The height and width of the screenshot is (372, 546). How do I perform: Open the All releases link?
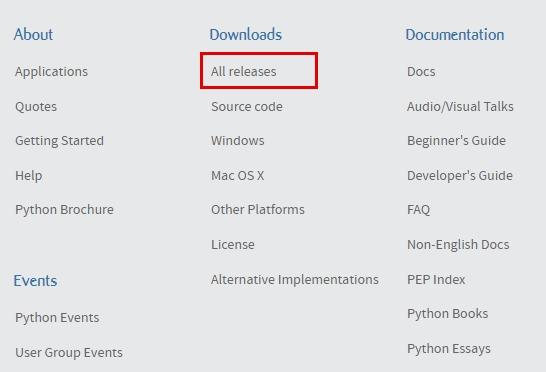[243, 71]
